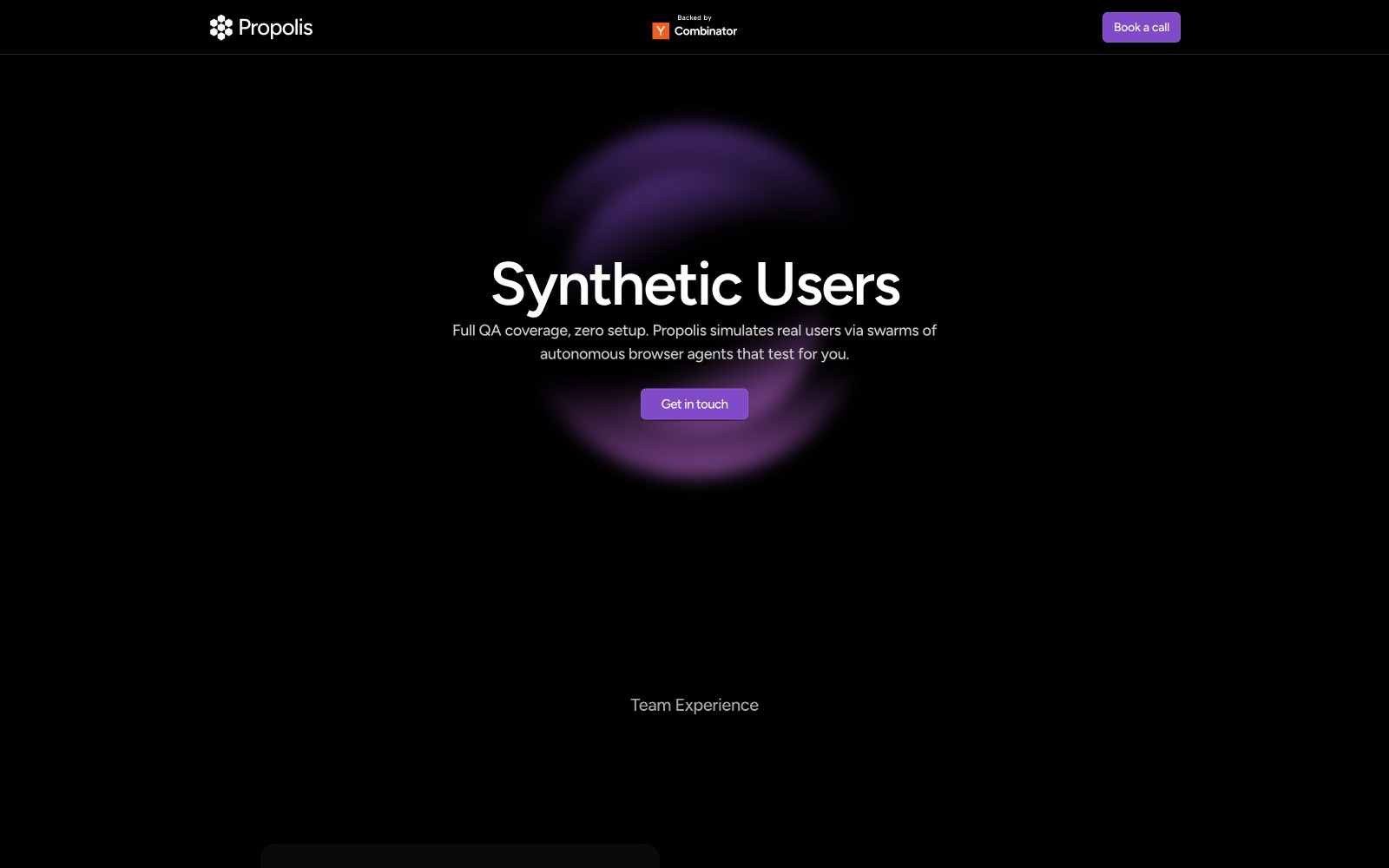Image resolution: width=1389 pixels, height=868 pixels.
Task: Open the Propolis wordmark home link
Action: (275, 28)
